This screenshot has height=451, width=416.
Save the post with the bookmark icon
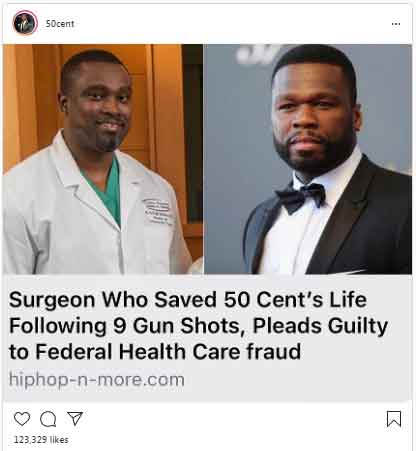coord(394,419)
